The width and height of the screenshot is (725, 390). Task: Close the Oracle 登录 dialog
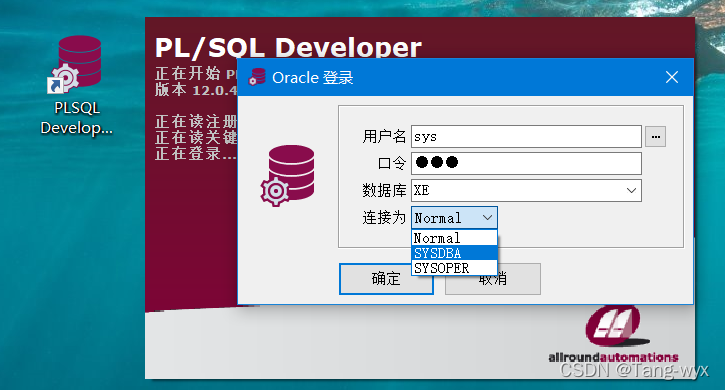pyautogui.click(x=671, y=77)
